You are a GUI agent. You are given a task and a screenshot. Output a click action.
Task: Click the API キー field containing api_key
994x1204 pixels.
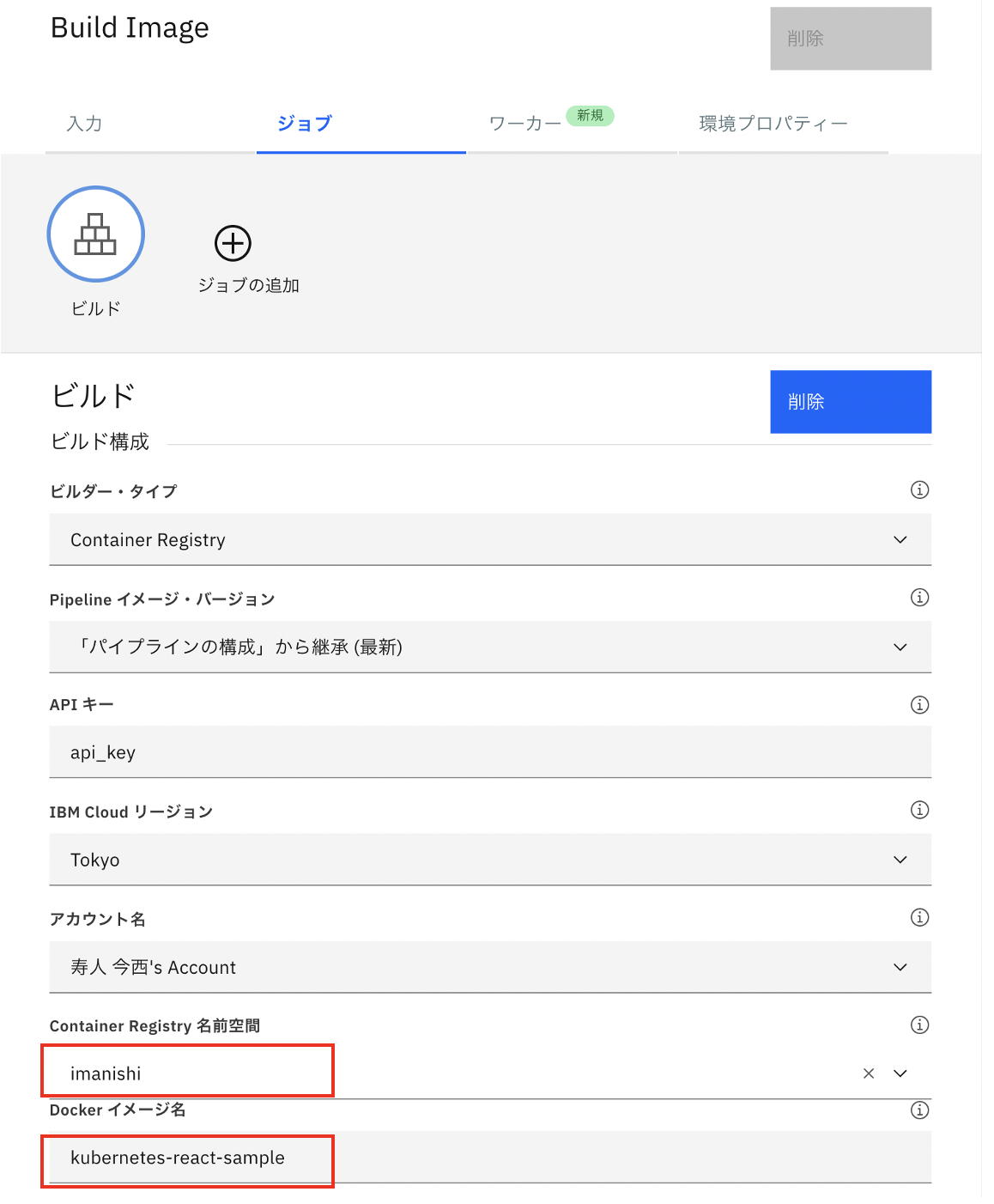tap(490, 752)
